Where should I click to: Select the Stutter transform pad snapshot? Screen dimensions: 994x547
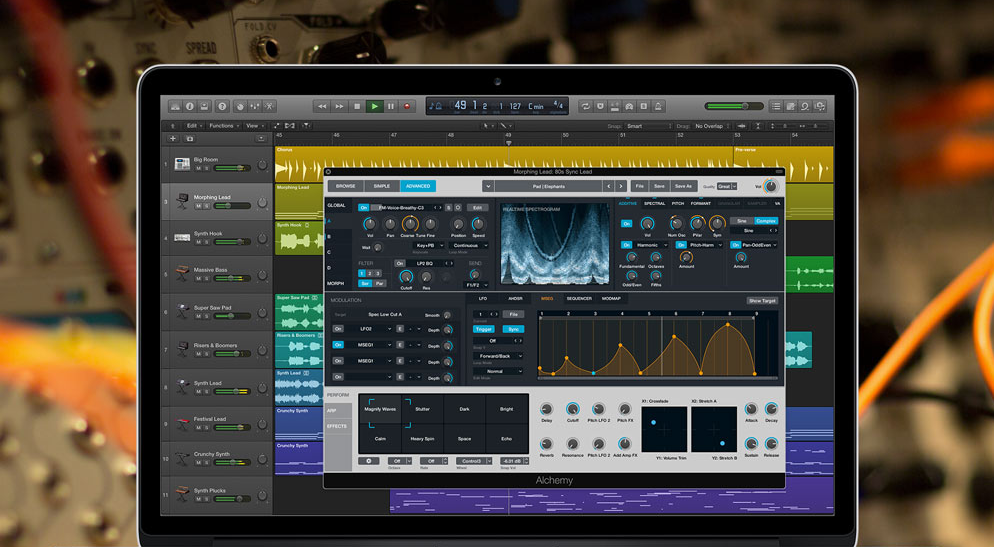point(422,409)
